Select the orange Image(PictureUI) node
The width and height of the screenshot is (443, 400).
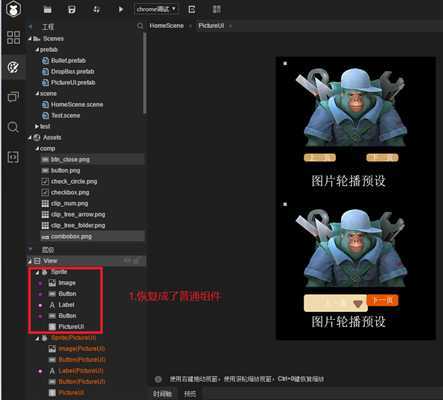[82, 349]
